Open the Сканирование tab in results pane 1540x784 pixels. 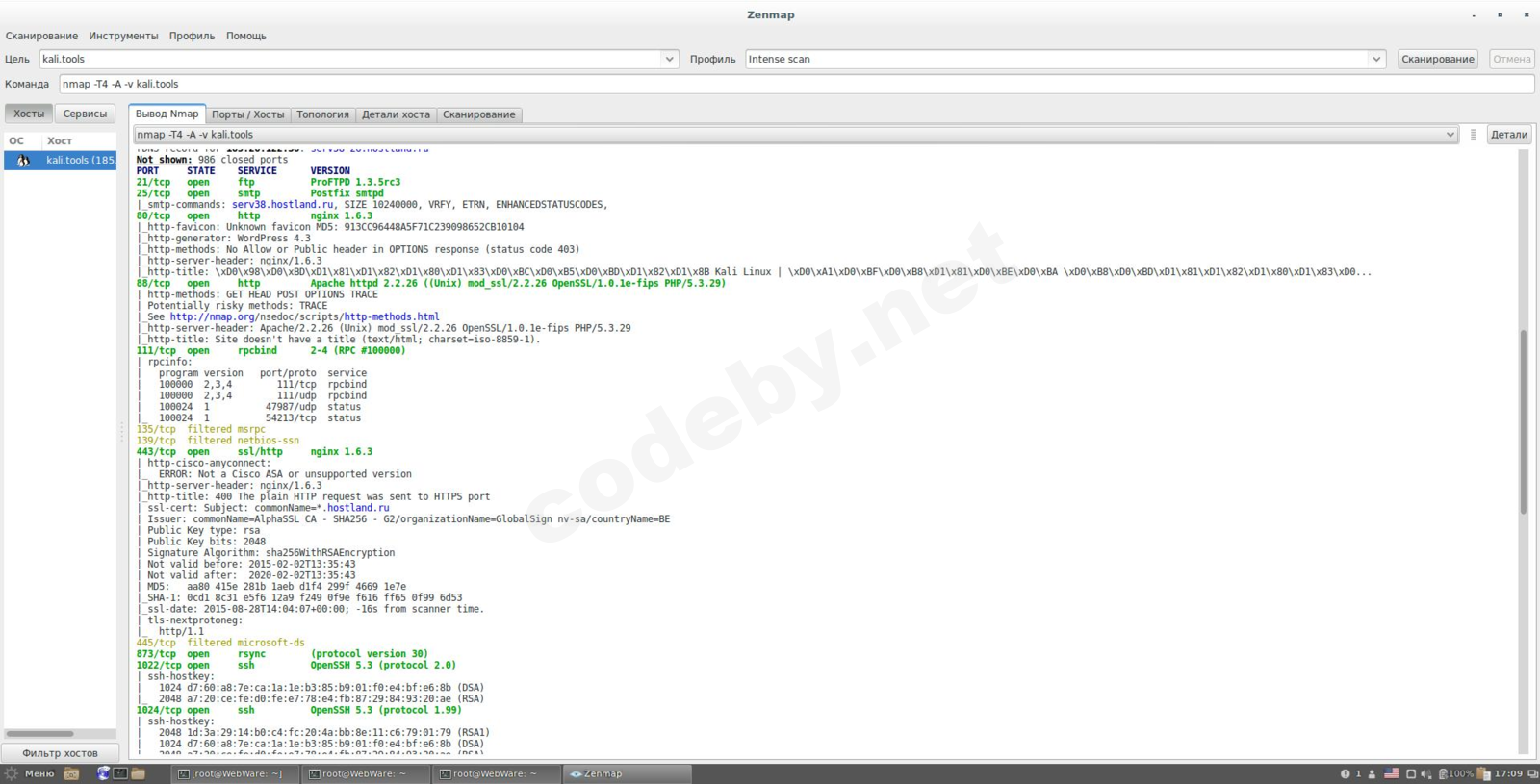coord(478,114)
